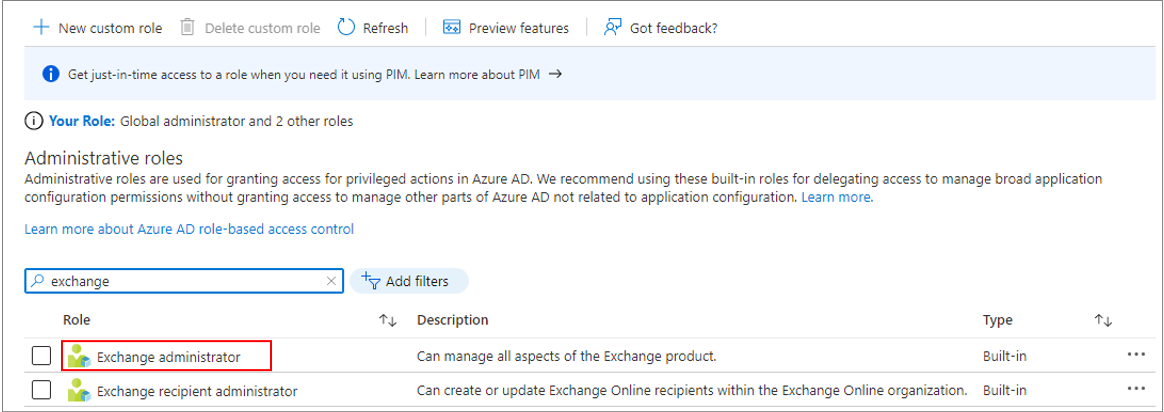The image size is (1164, 412).
Task: Click the Add filters button
Action: coord(409,281)
